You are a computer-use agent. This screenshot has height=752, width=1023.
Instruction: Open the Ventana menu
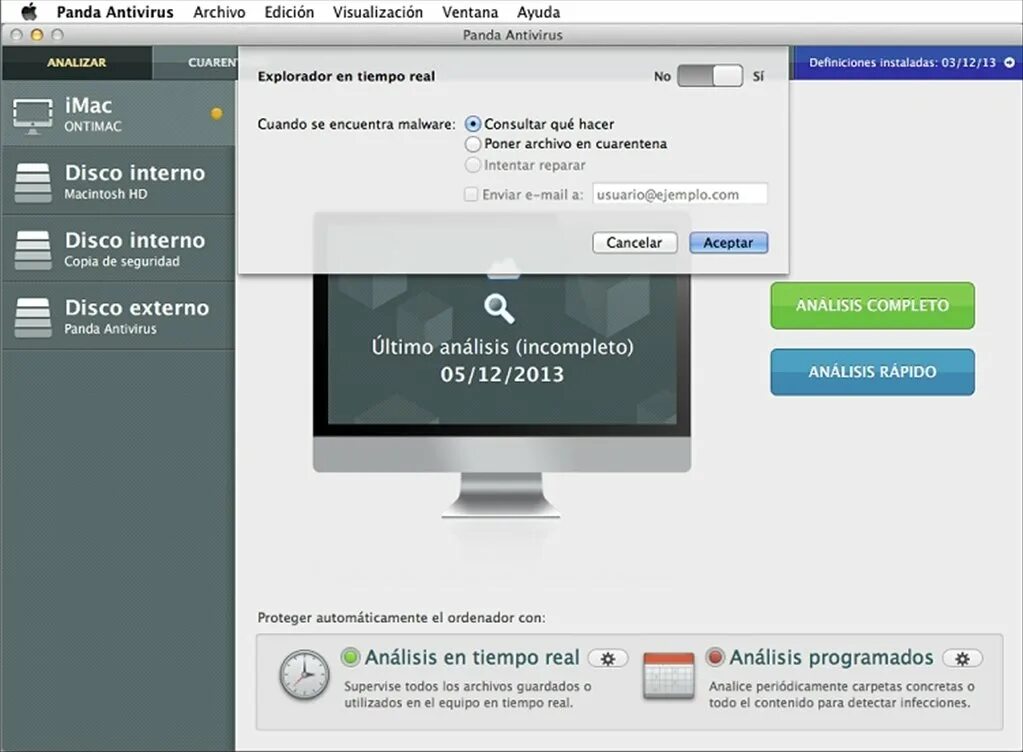click(x=470, y=12)
